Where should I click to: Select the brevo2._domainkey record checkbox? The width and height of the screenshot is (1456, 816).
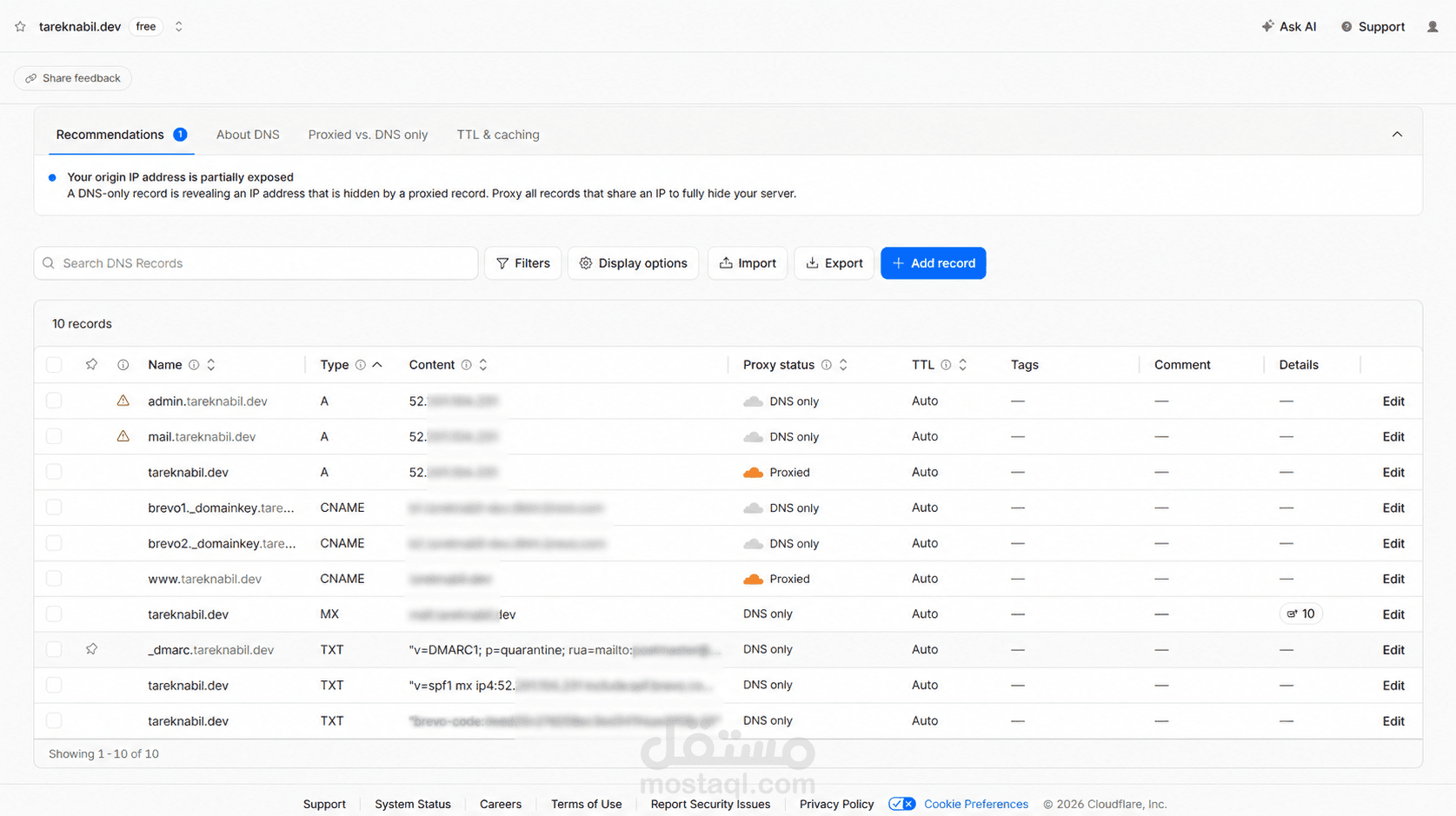pos(54,543)
